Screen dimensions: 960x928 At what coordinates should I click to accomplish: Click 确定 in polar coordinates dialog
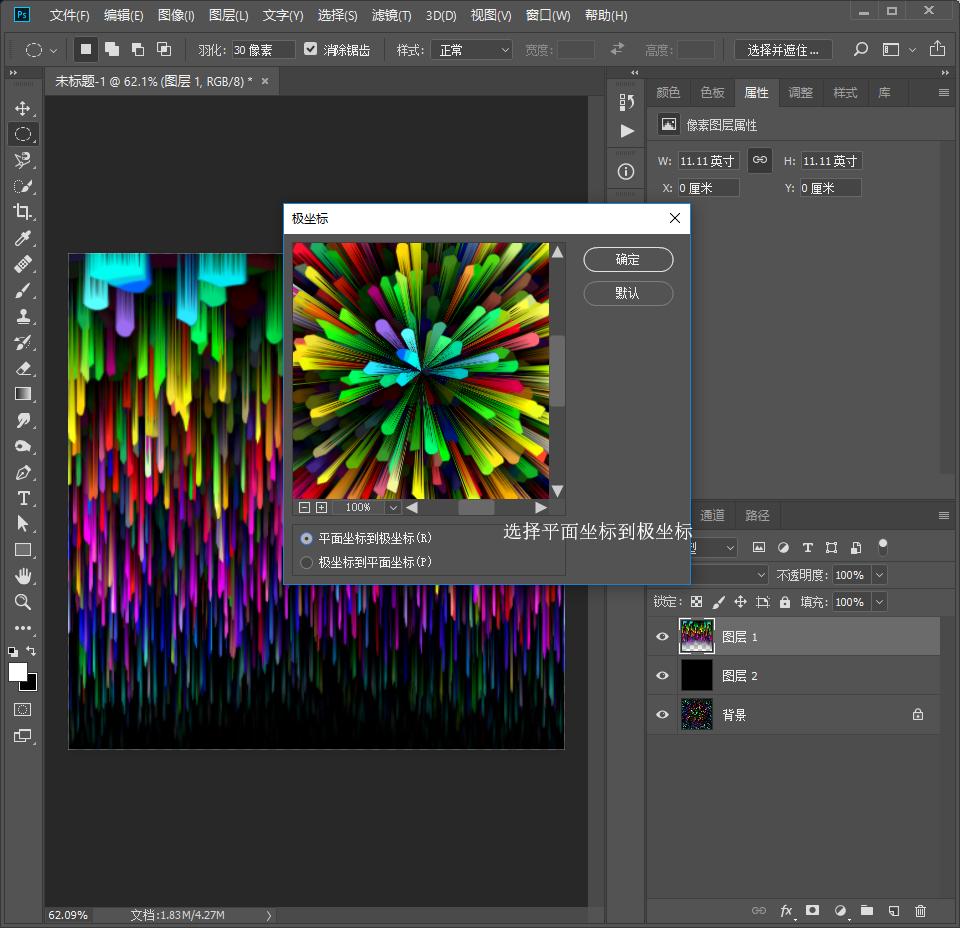coord(628,260)
